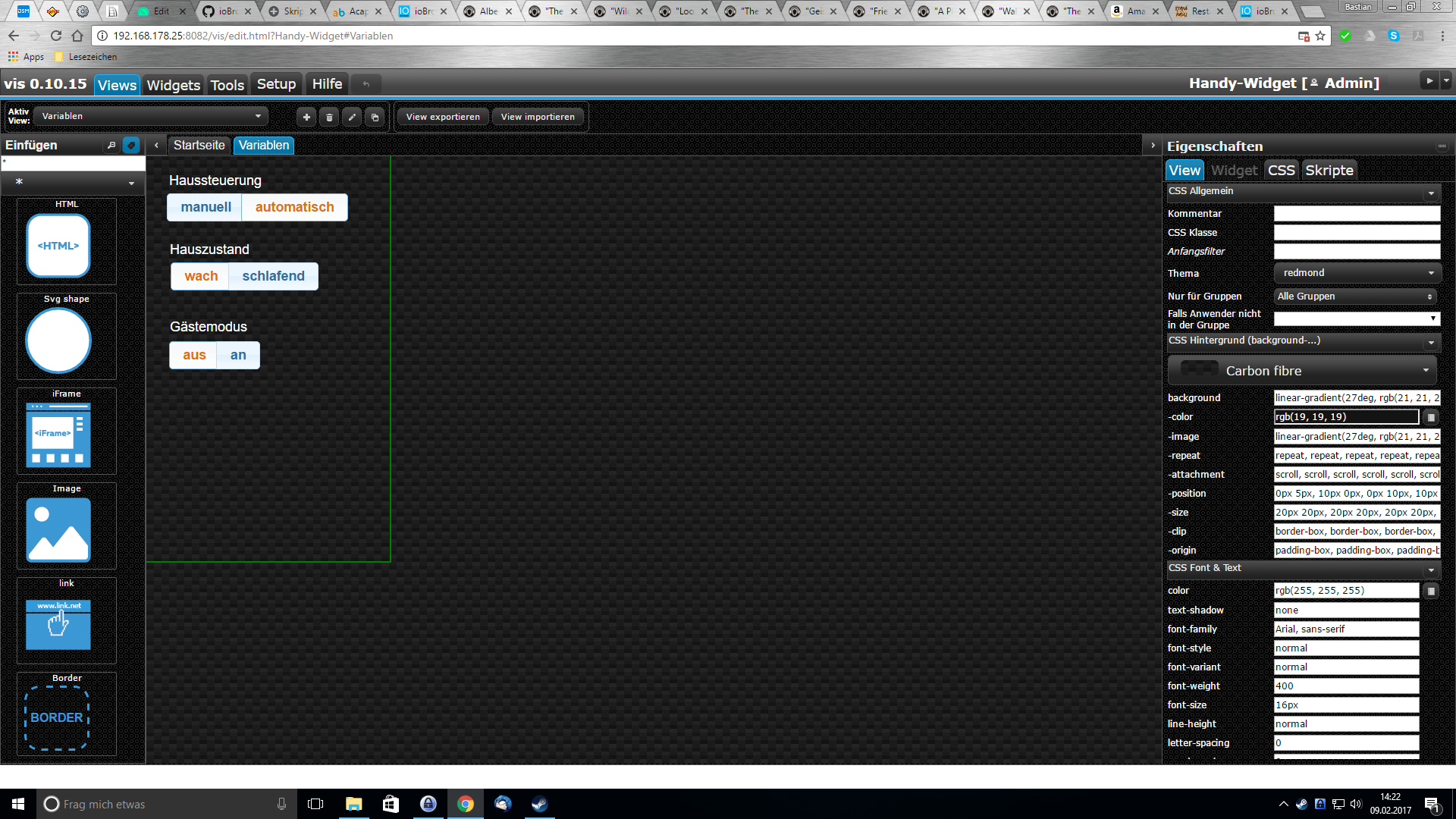Click the add new view plus icon
Screen dimensions: 1456x819
pyautogui.click(x=306, y=117)
